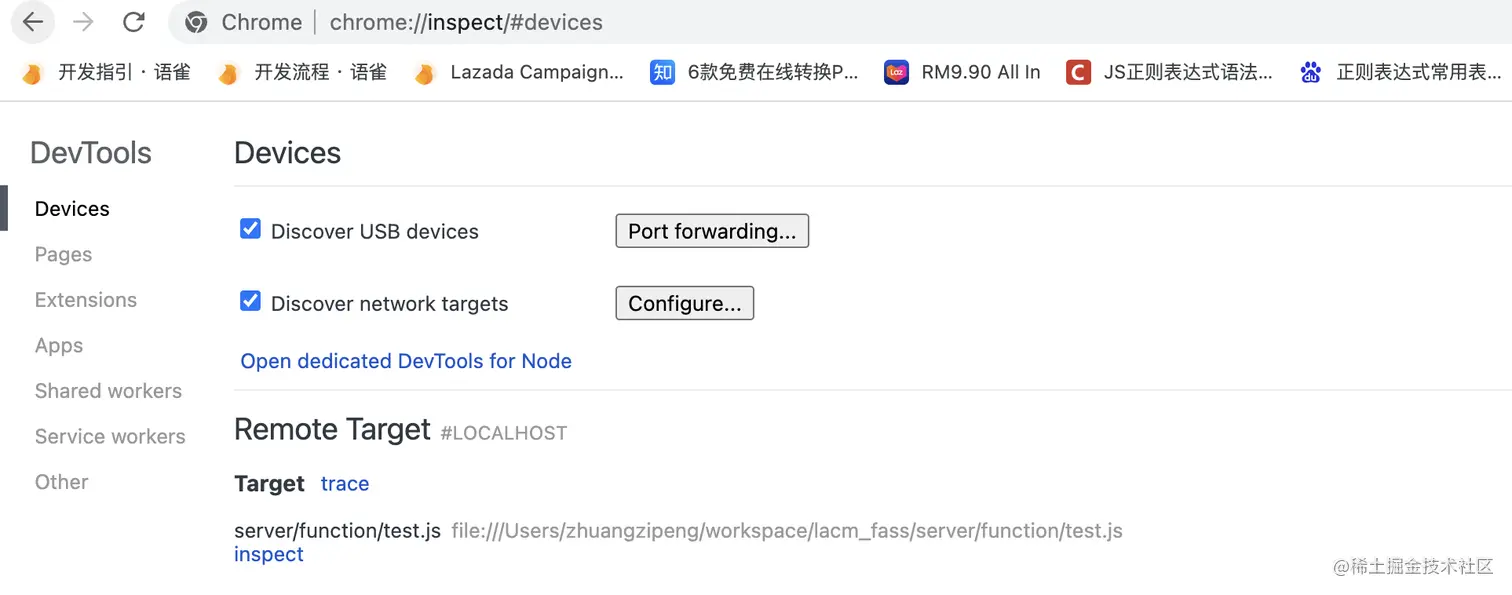Click the Configure... button
The image size is (1512, 595).
tap(684, 304)
